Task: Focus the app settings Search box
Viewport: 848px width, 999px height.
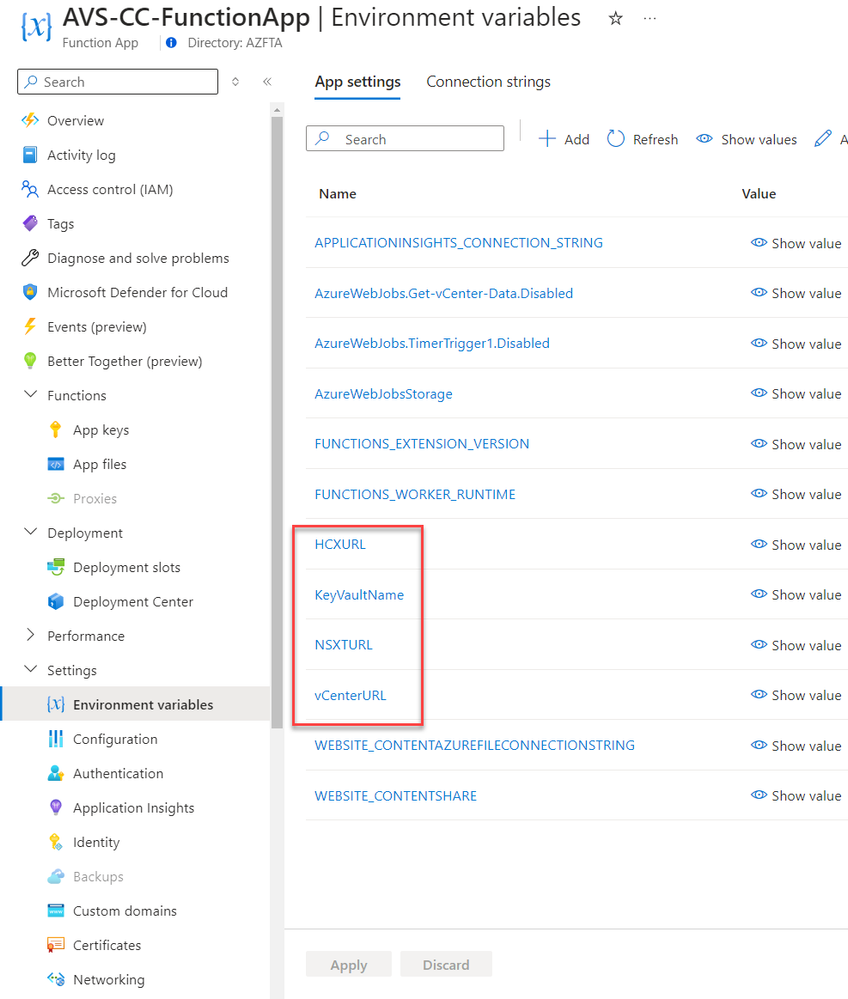Action: click(x=405, y=138)
